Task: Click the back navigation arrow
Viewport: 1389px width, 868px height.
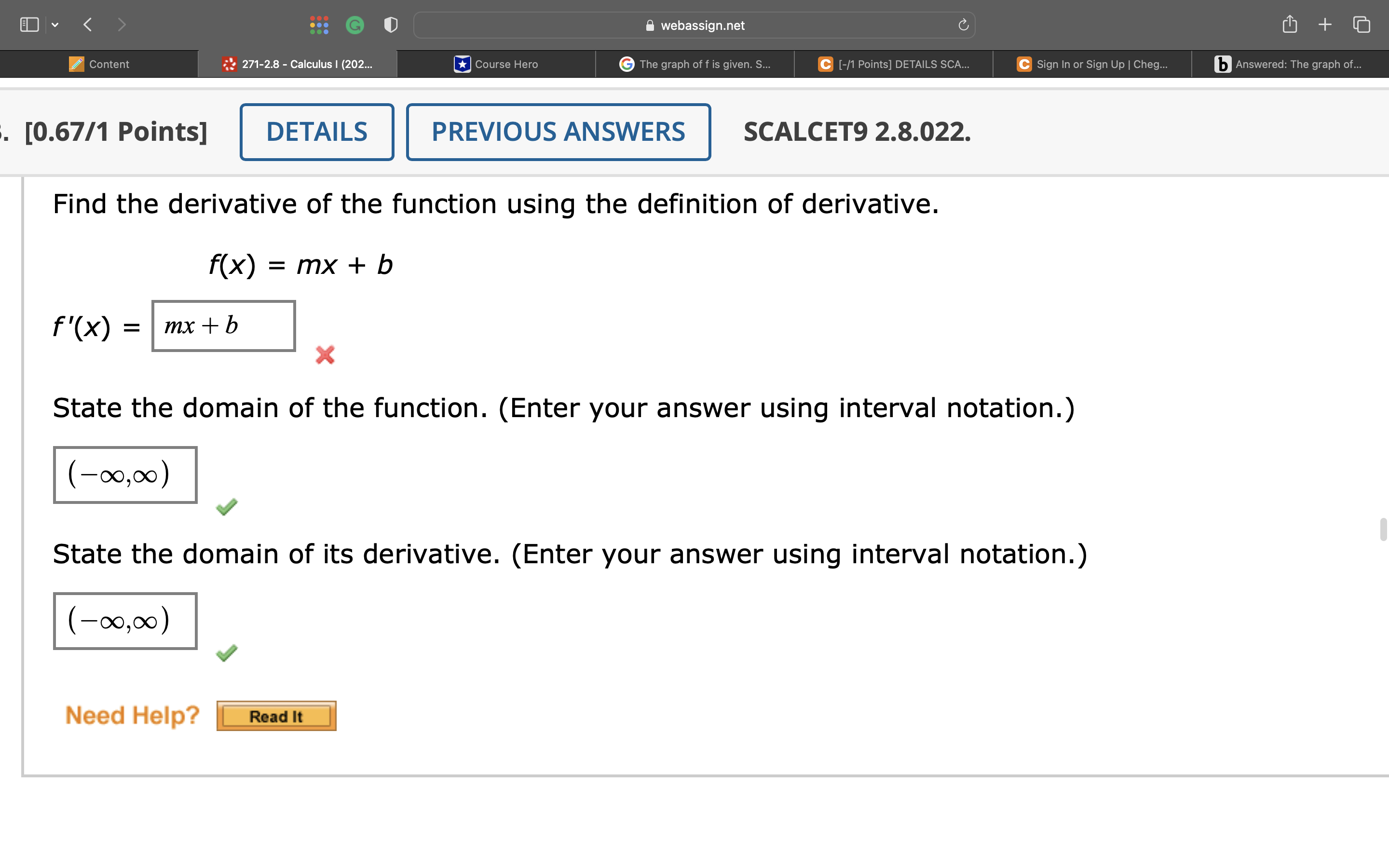Action: point(87,24)
